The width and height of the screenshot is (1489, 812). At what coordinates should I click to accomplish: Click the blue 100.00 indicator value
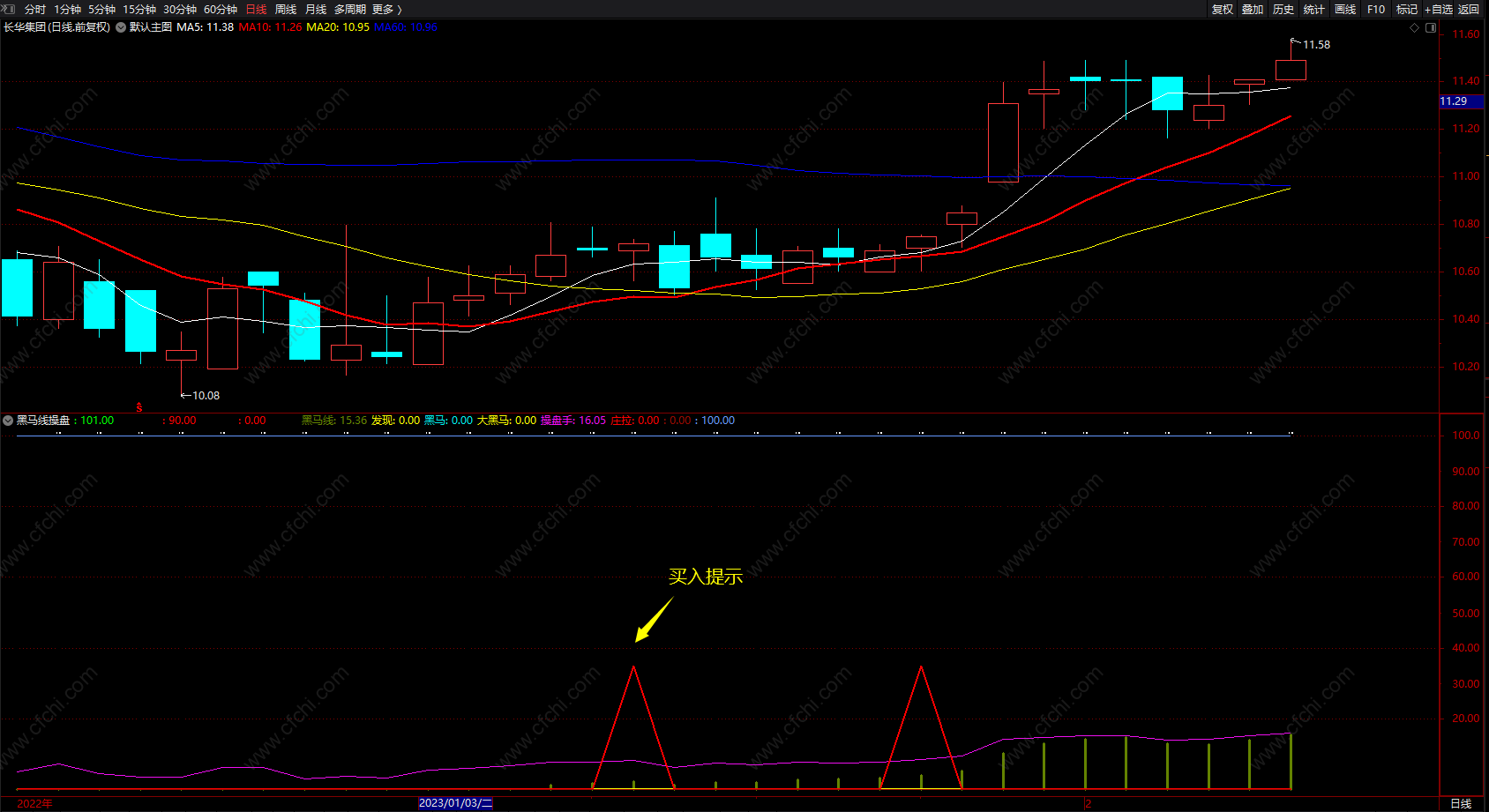coord(718,421)
